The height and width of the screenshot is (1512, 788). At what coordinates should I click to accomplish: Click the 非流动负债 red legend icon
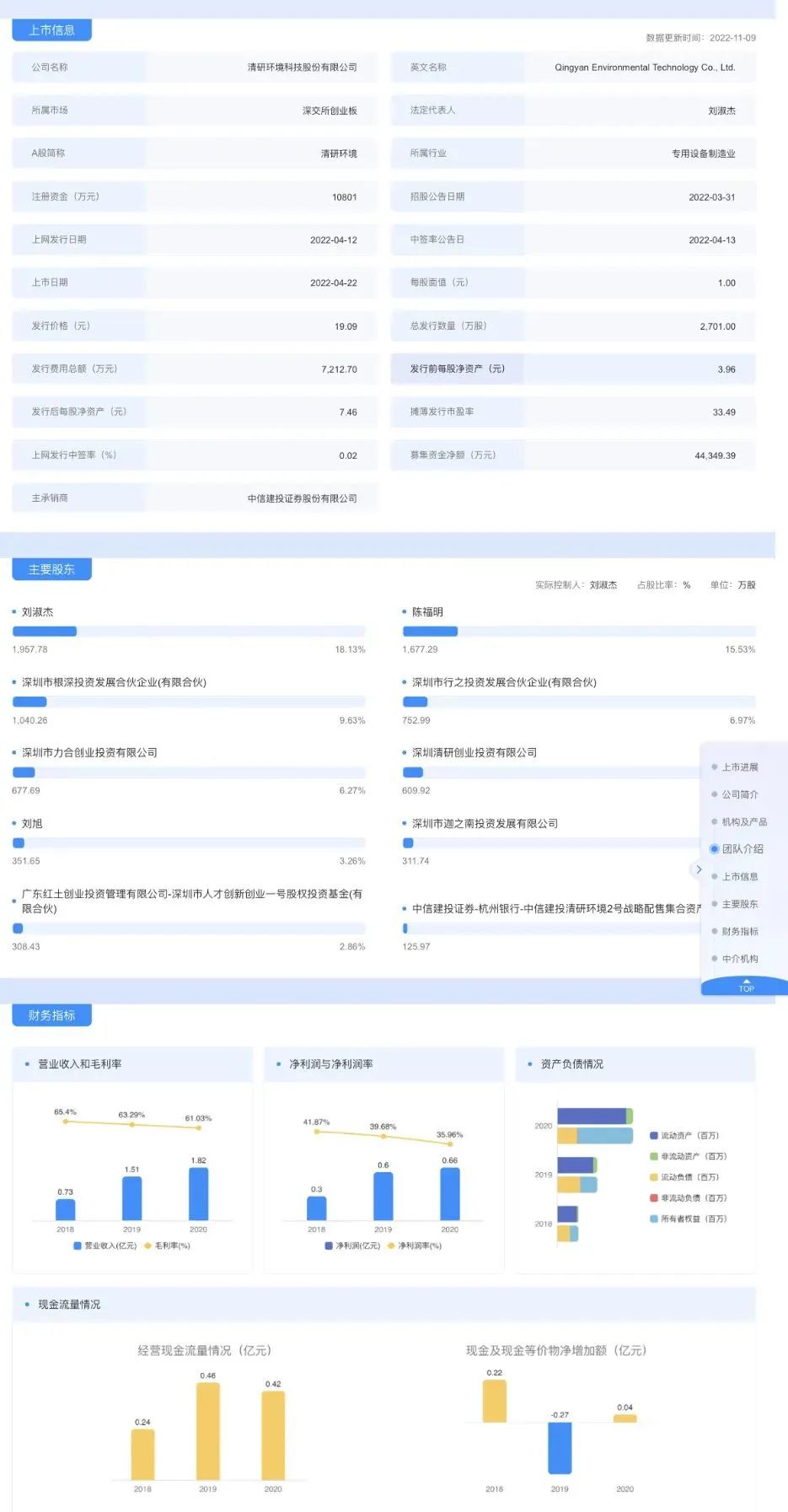click(653, 1197)
